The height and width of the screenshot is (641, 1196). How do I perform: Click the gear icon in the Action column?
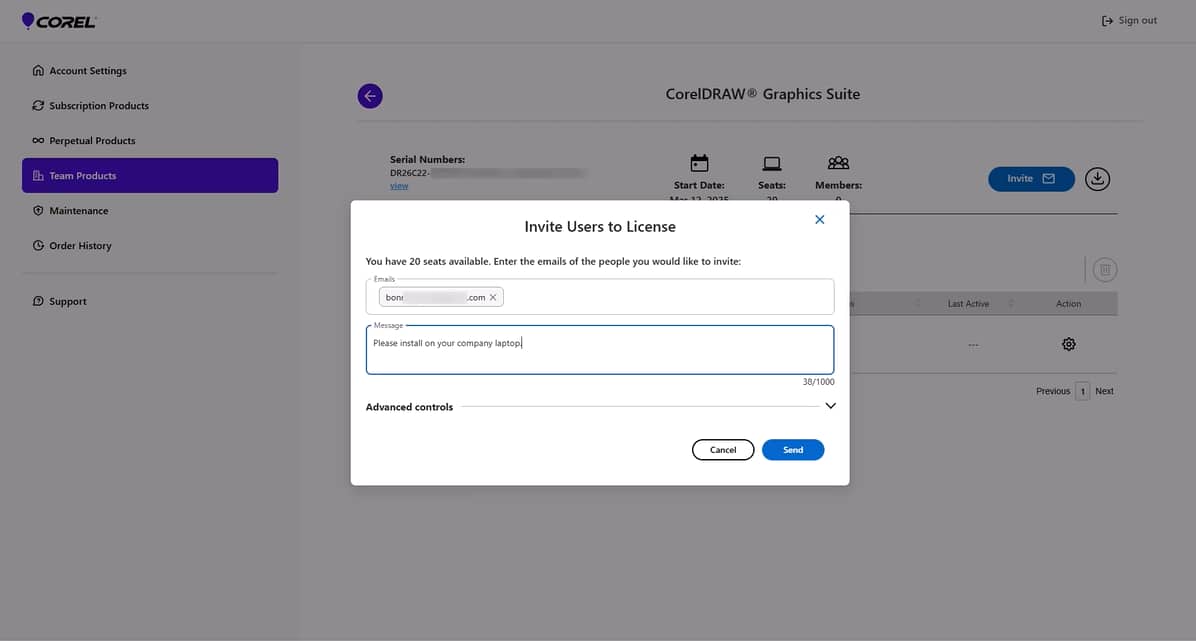click(1068, 343)
